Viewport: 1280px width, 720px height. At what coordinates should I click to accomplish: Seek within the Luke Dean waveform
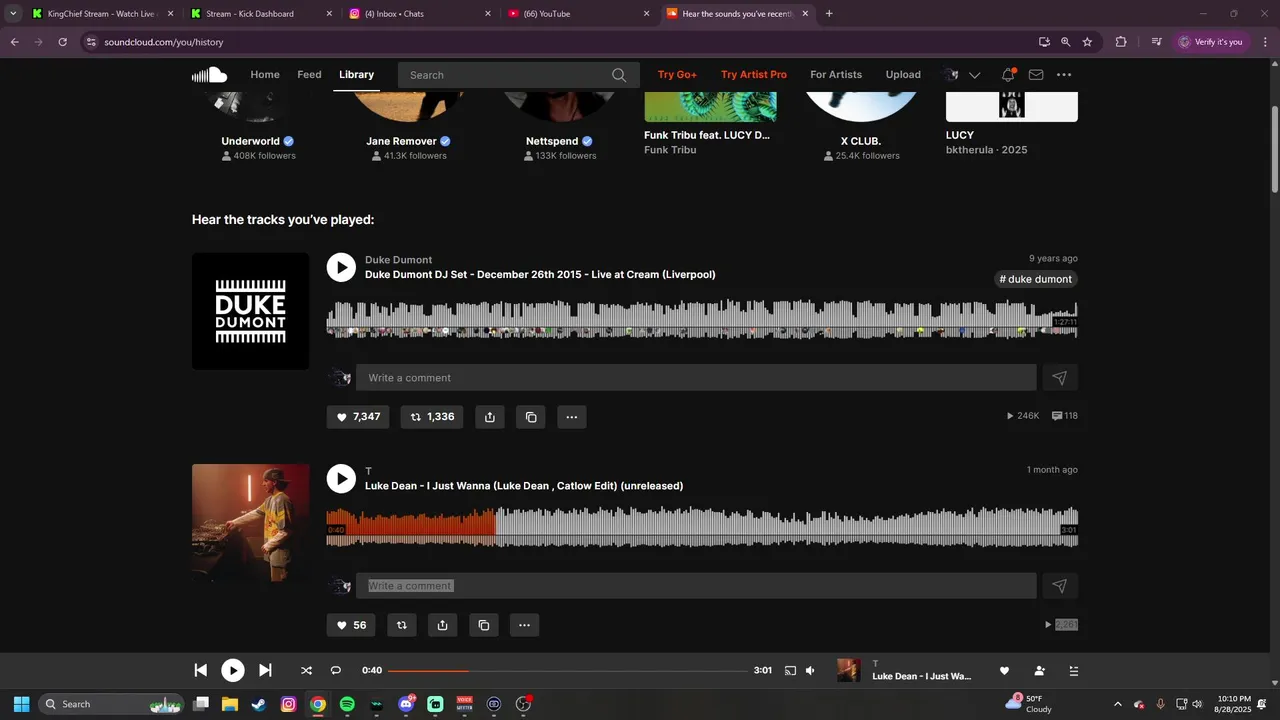tap(702, 527)
